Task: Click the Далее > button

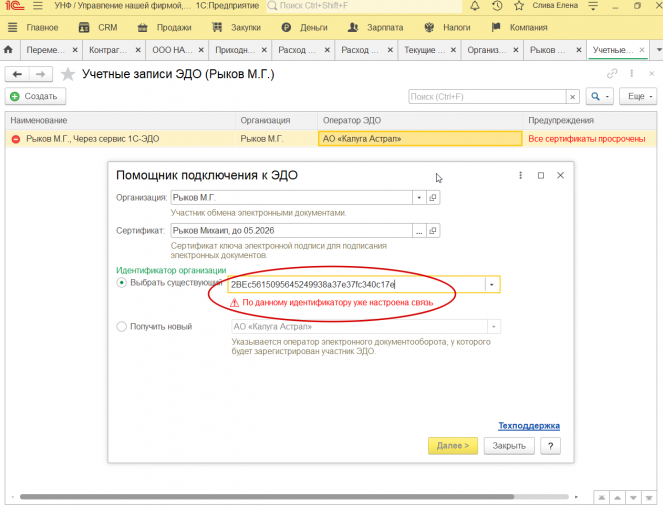Action: pyautogui.click(x=453, y=446)
